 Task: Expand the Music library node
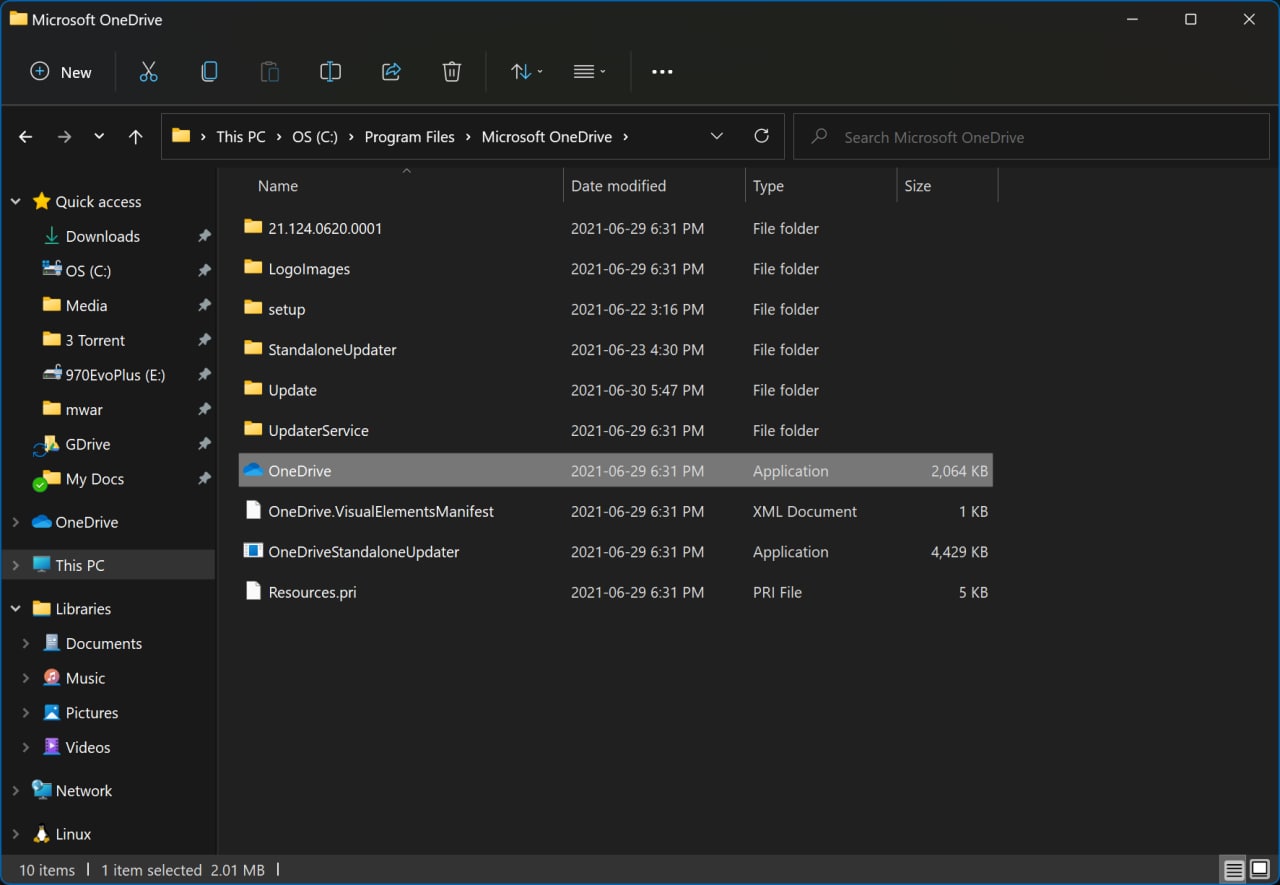(x=26, y=678)
